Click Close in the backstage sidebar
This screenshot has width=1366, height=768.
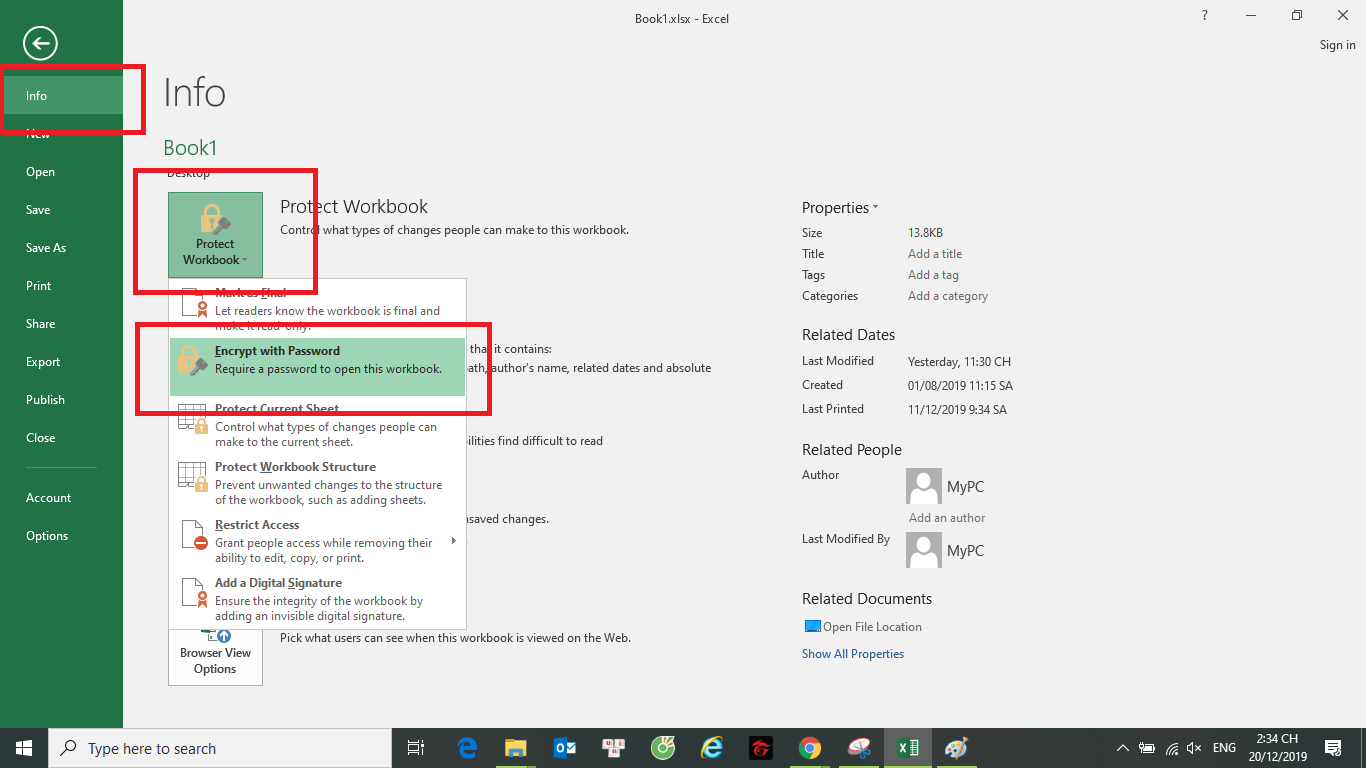tap(61, 438)
